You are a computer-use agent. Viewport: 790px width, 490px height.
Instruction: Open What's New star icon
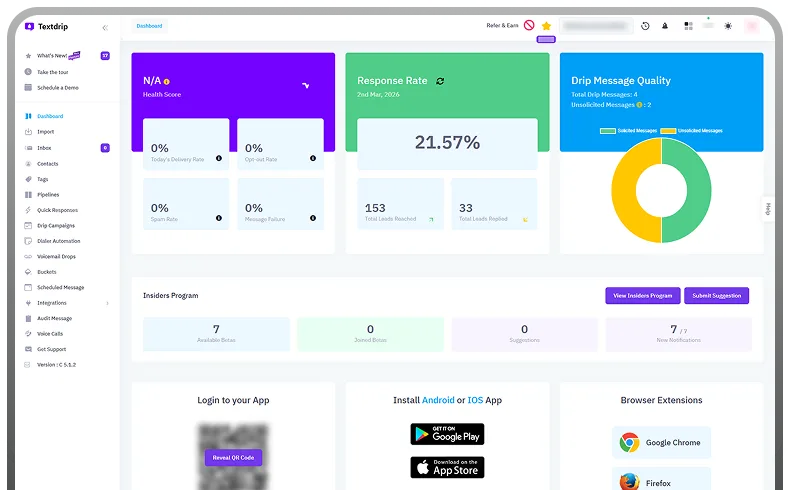(x=28, y=56)
